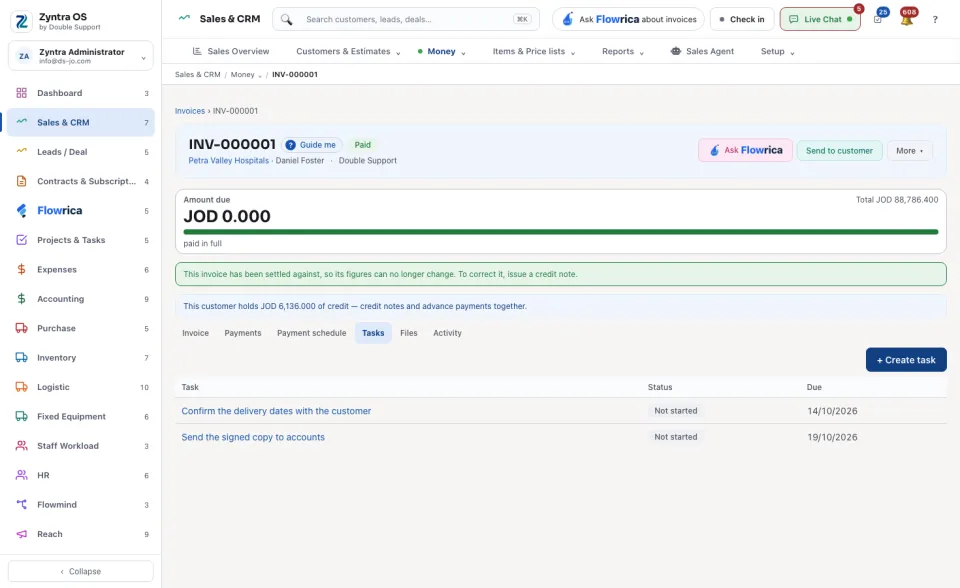Click the Guide me button
Viewport: 960px width, 588px height.
pyautogui.click(x=312, y=145)
